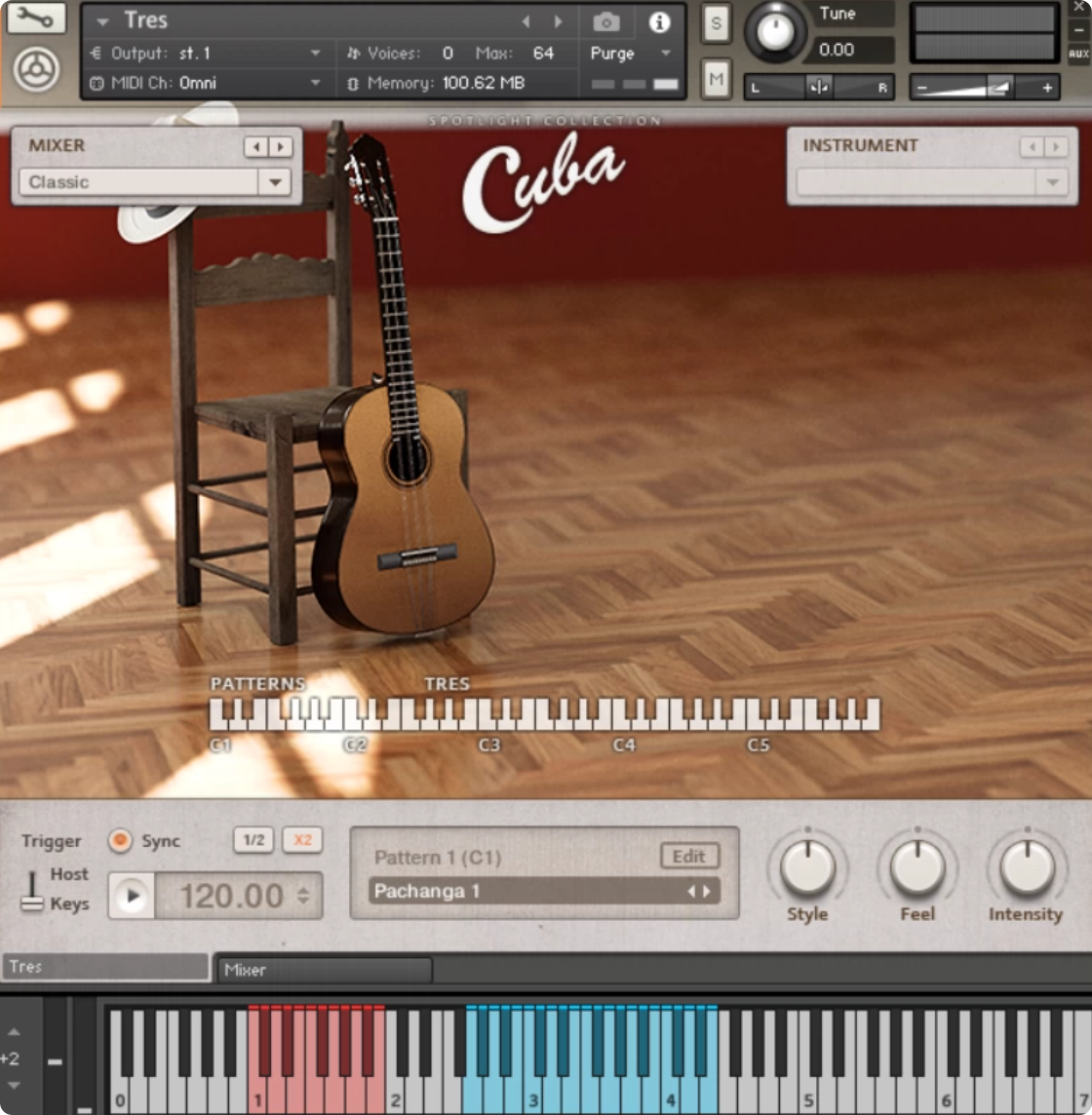
Task: Click the volume slider bar
Action: 985,88
